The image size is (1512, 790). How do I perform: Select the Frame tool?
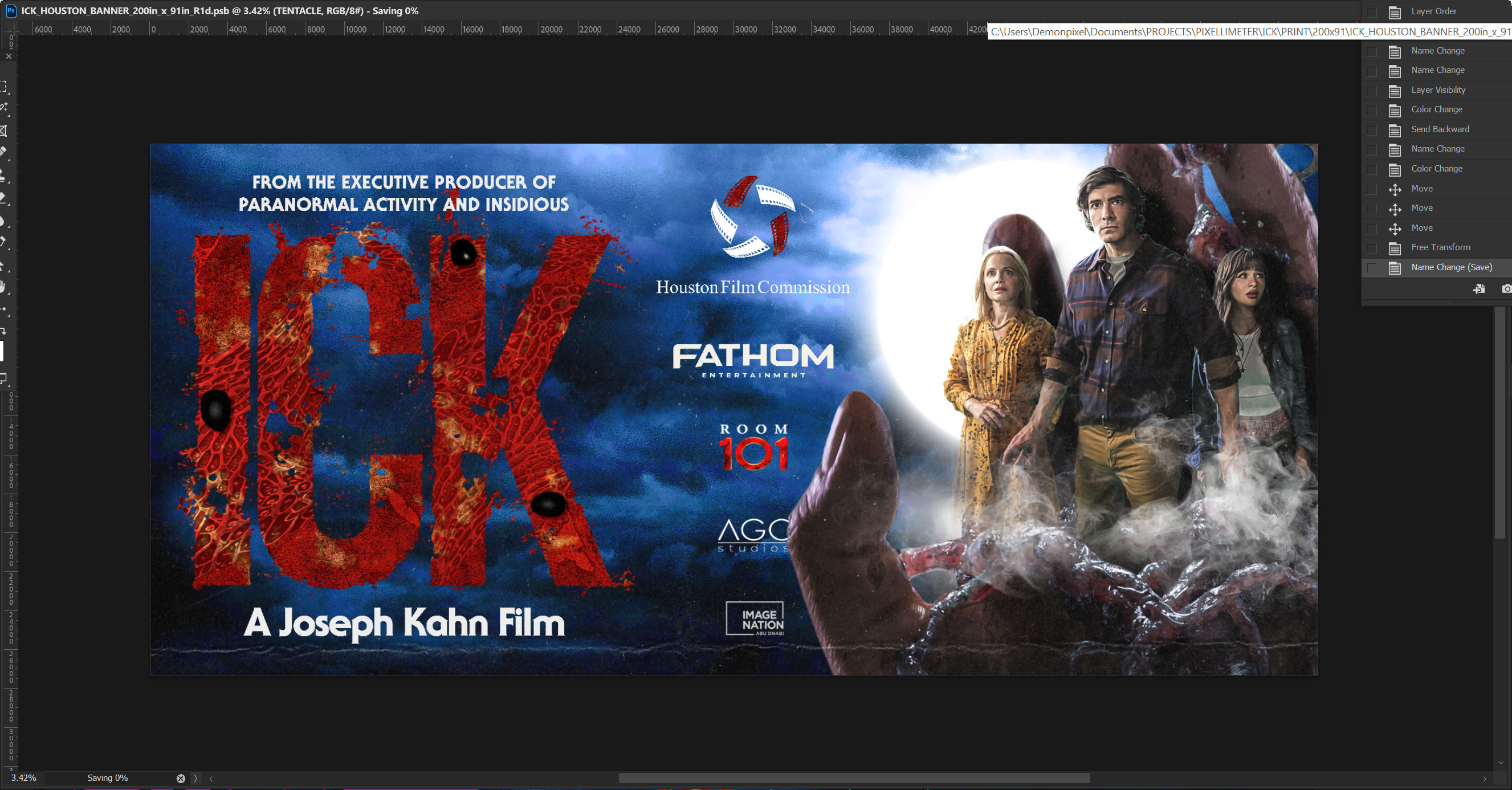click(3, 131)
